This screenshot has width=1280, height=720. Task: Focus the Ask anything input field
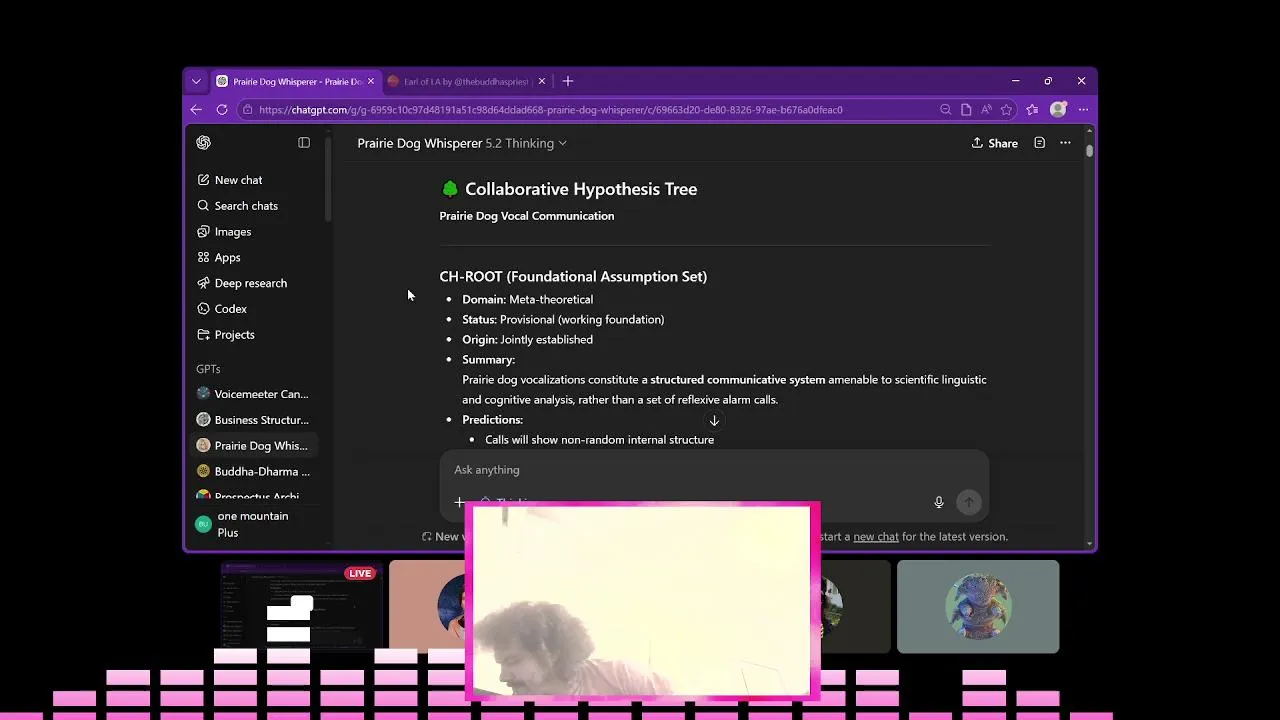(714, 470)
